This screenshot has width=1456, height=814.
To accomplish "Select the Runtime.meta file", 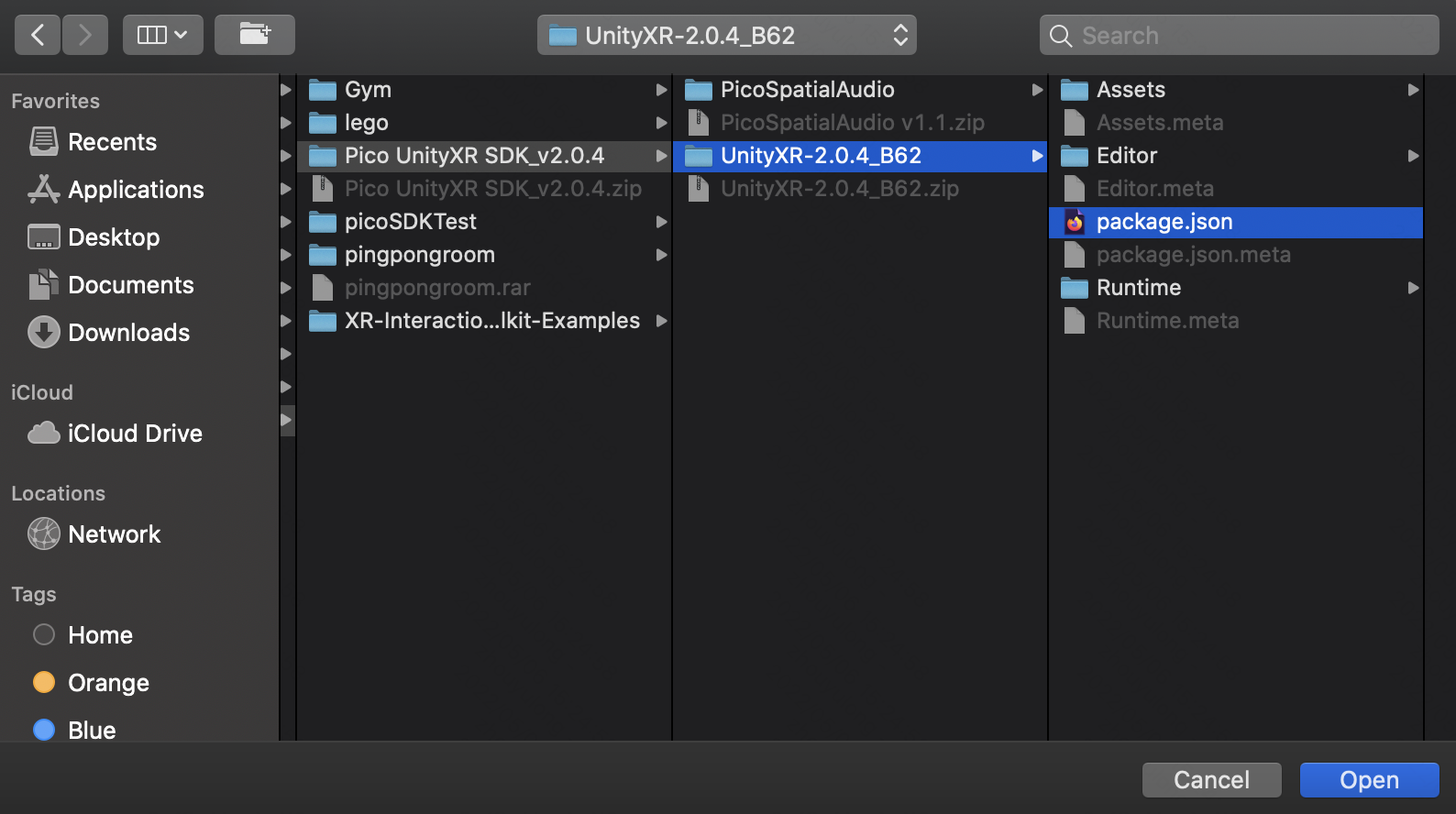I will (x=1236, y=321).
